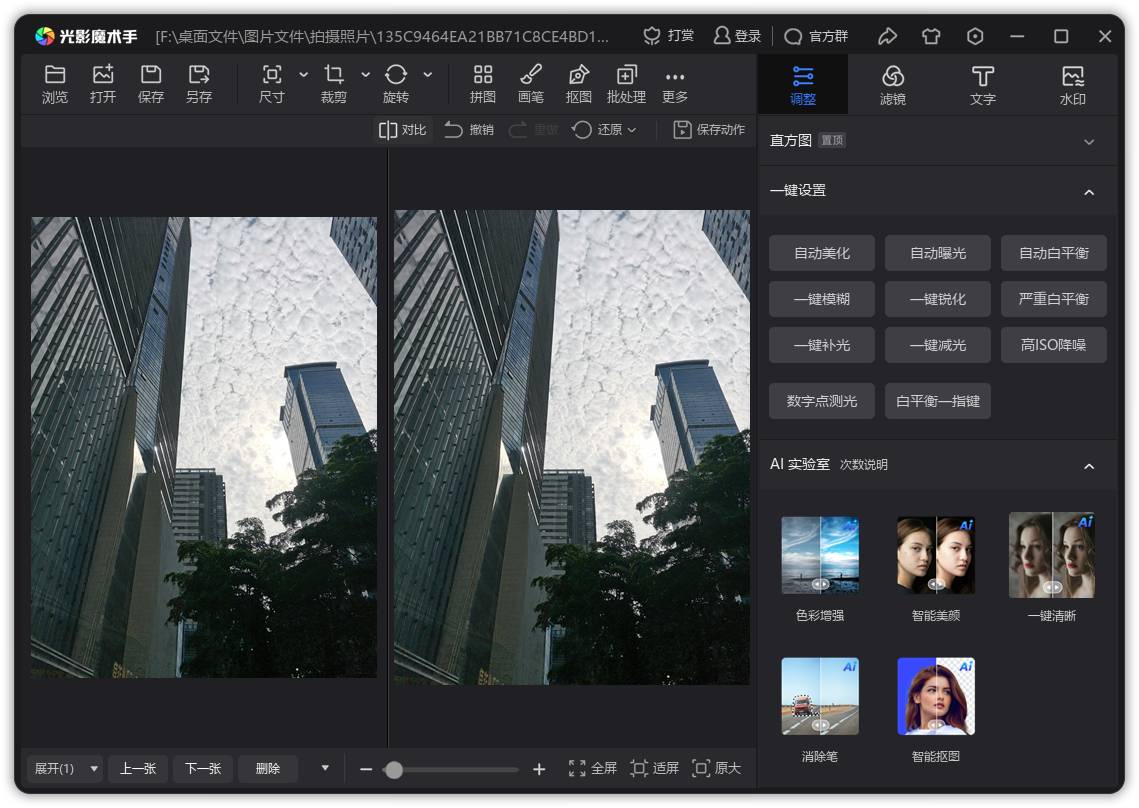Open the Cutout (抠图) tool
Image resolution: width=1139 pixels, height=808 pixels.
point(579,84)
